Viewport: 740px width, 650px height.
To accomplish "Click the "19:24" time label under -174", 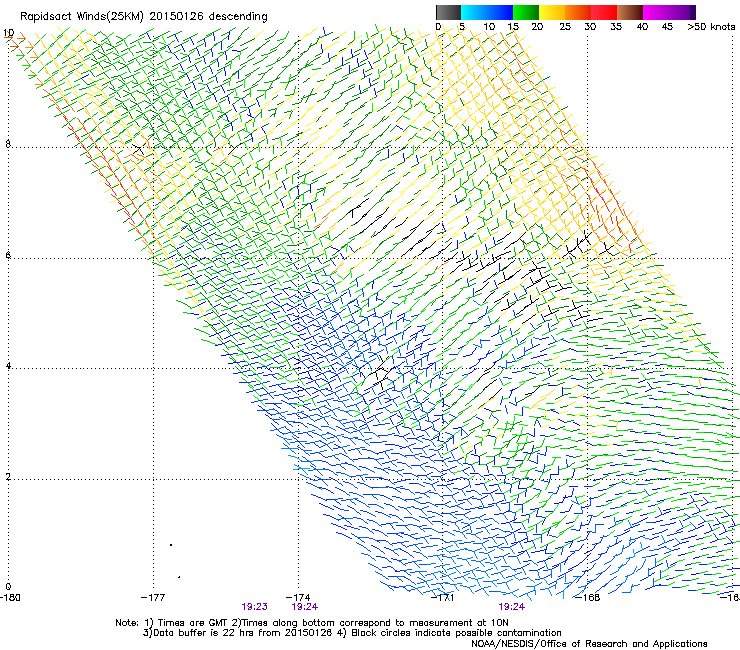I will coord(304,607).
